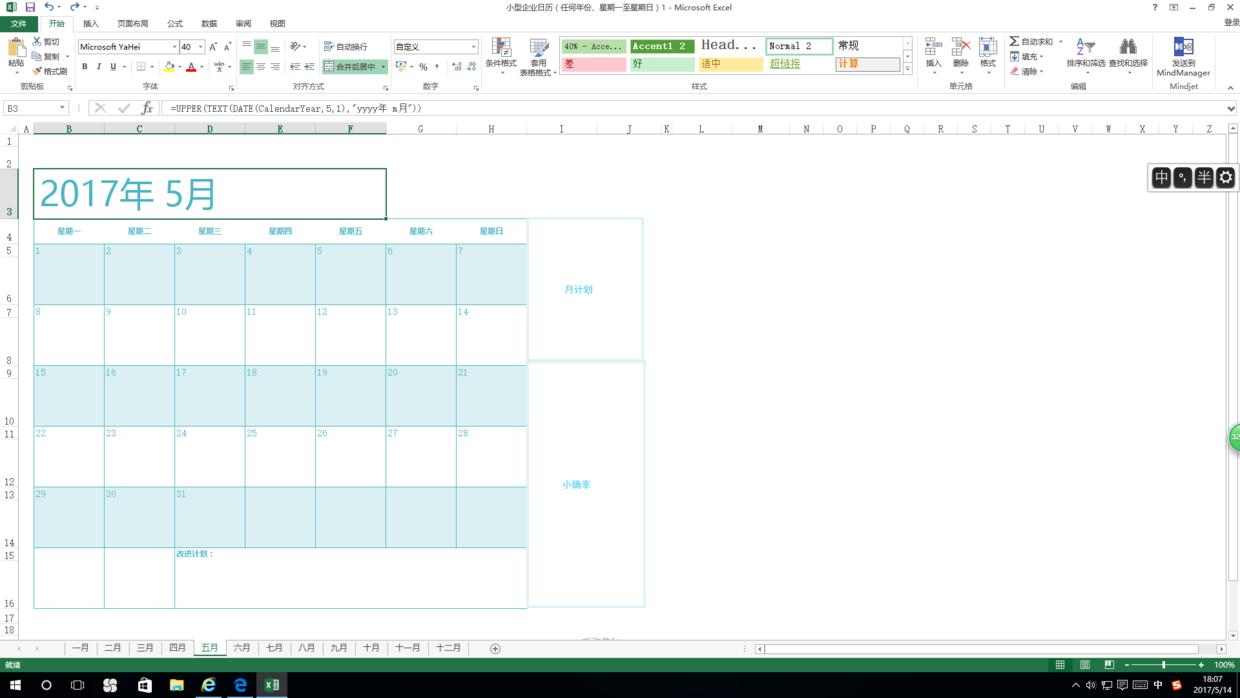1240x698 pixels.
Task: Apply percent style format
Action: [x=423, y=67]
